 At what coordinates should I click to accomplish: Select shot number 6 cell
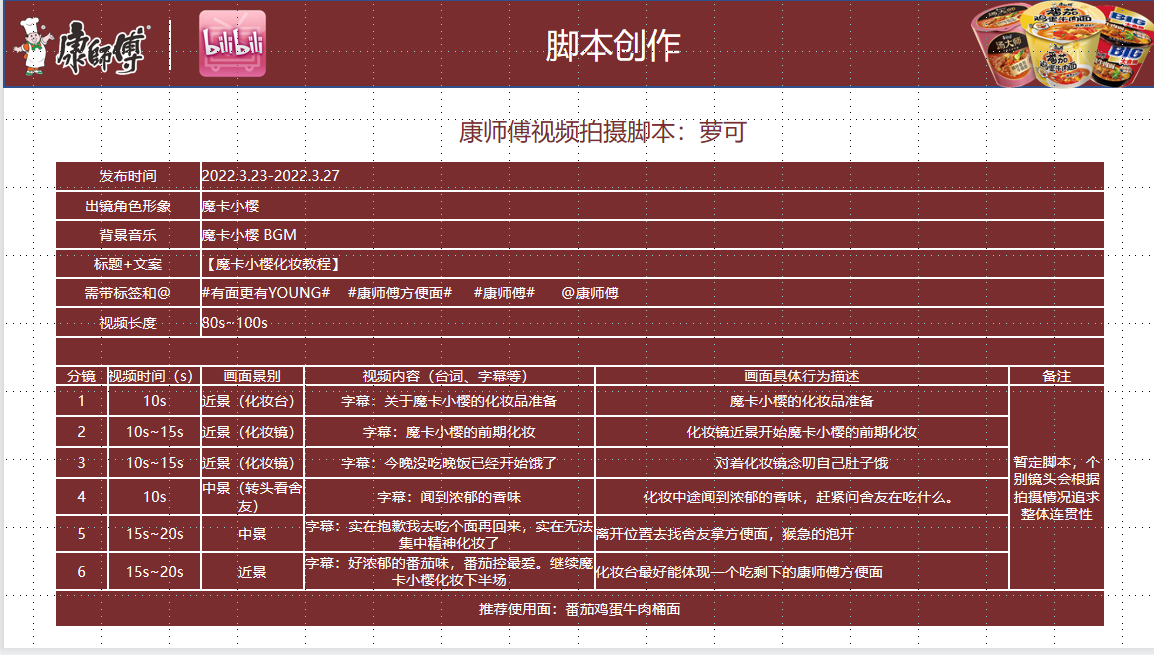pyautogui.click(x=82, y=572)
